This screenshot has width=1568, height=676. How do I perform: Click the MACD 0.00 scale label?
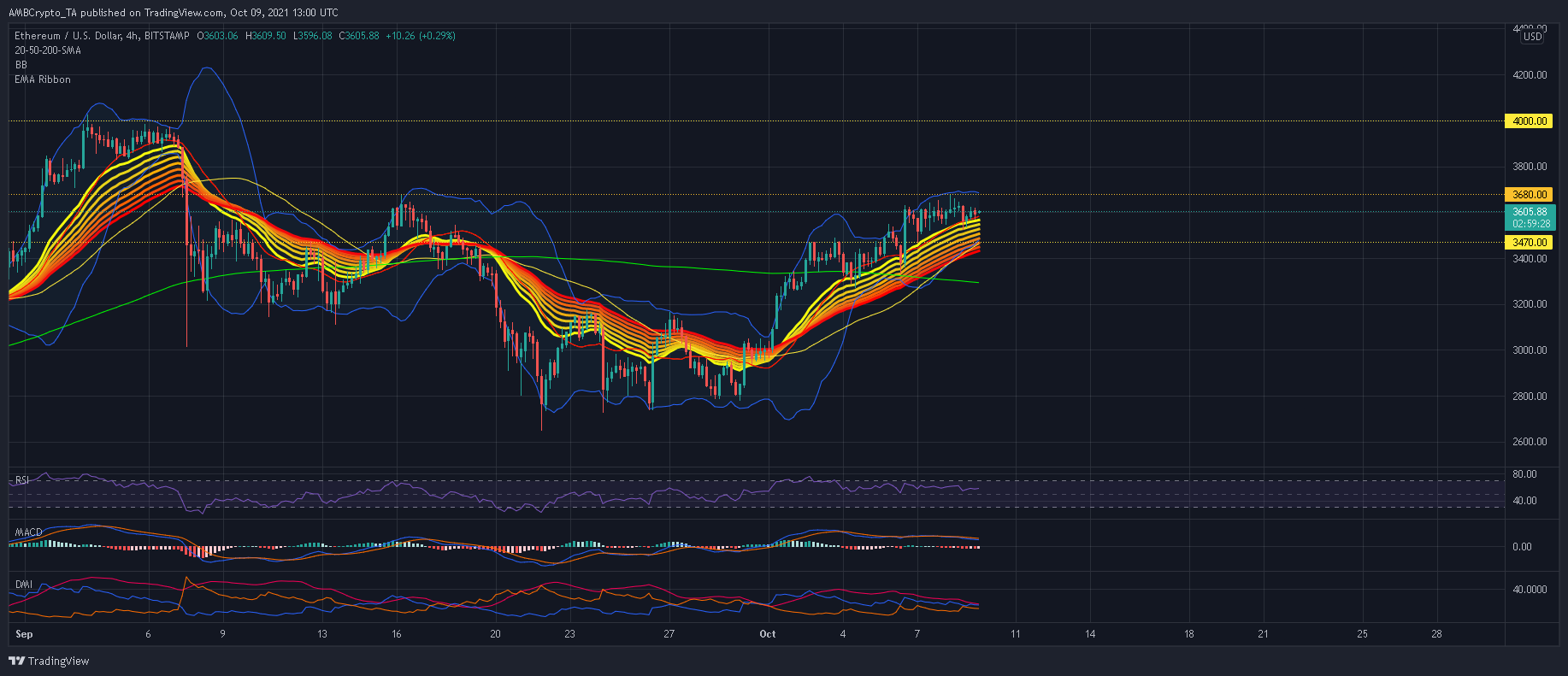(x=1522, y=547)
